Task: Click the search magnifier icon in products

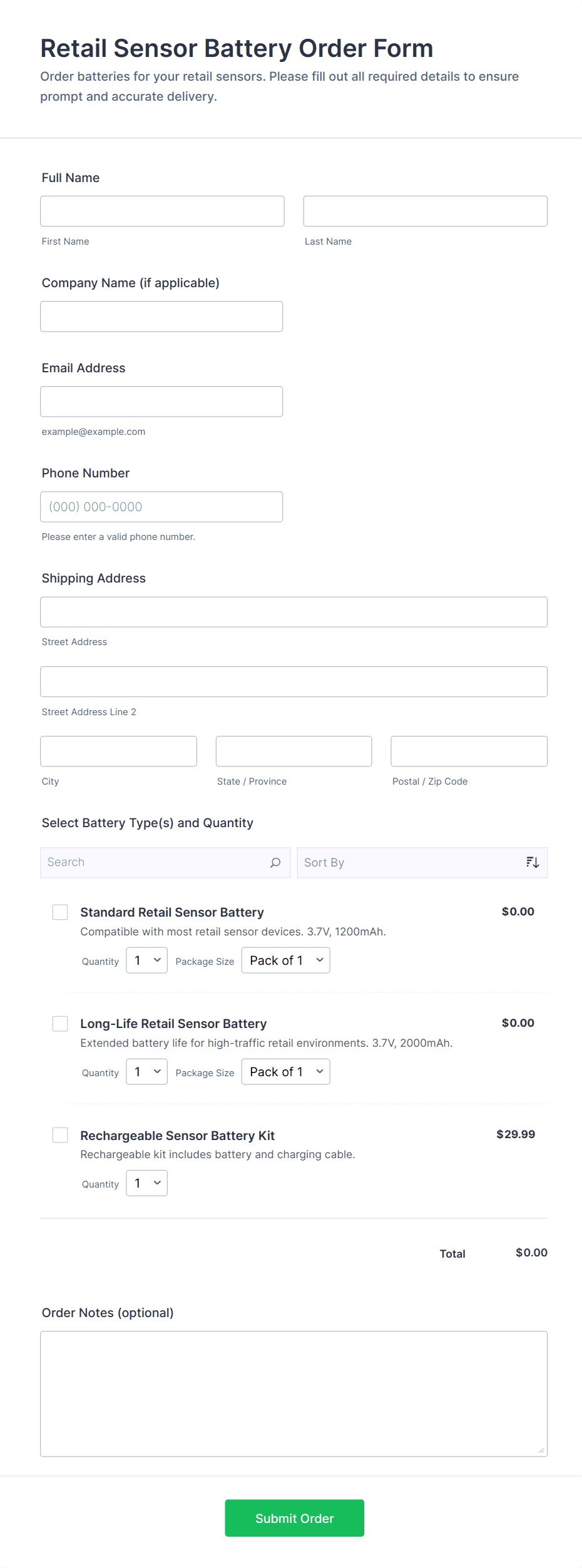Action: coord(275,862)
